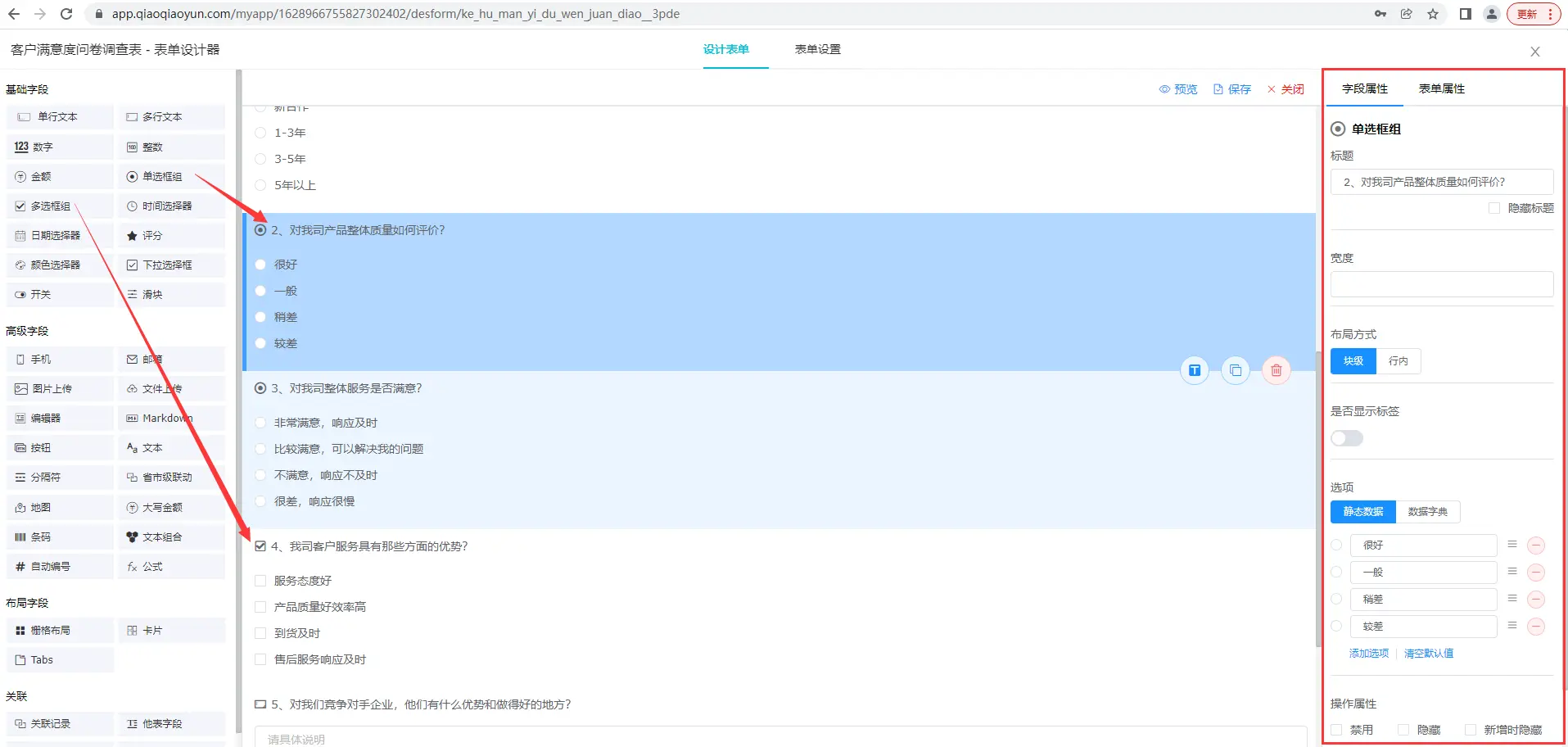
Task: Add a multi-line text field (多行文本)
Action: (171, 117)
